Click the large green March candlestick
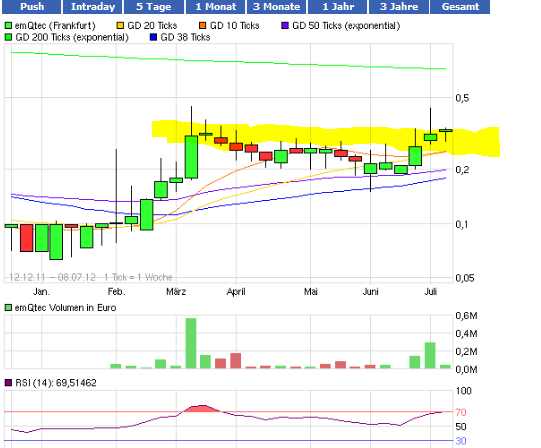541x448 pixels. (191, 157)
